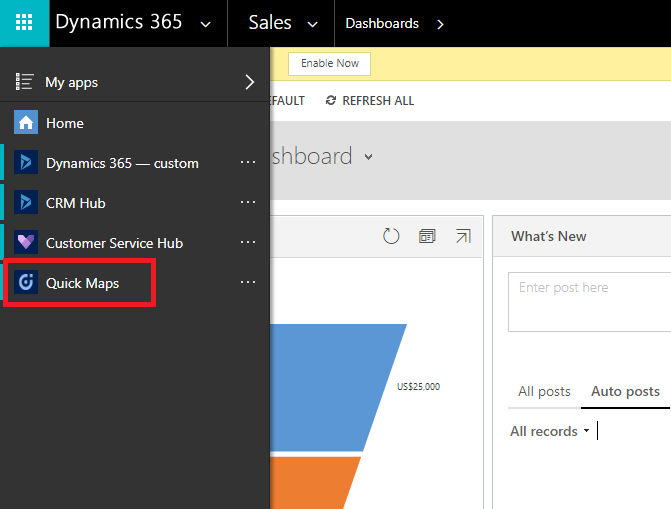Expand the Dashboards breadcrumb chevron
The image size is (671, 509).
click(440, 24)
